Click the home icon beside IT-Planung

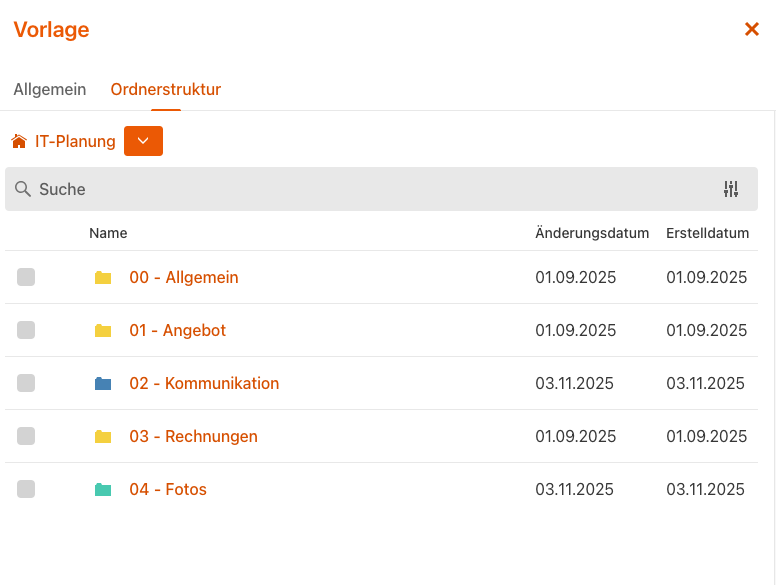[x=19, y=142]
